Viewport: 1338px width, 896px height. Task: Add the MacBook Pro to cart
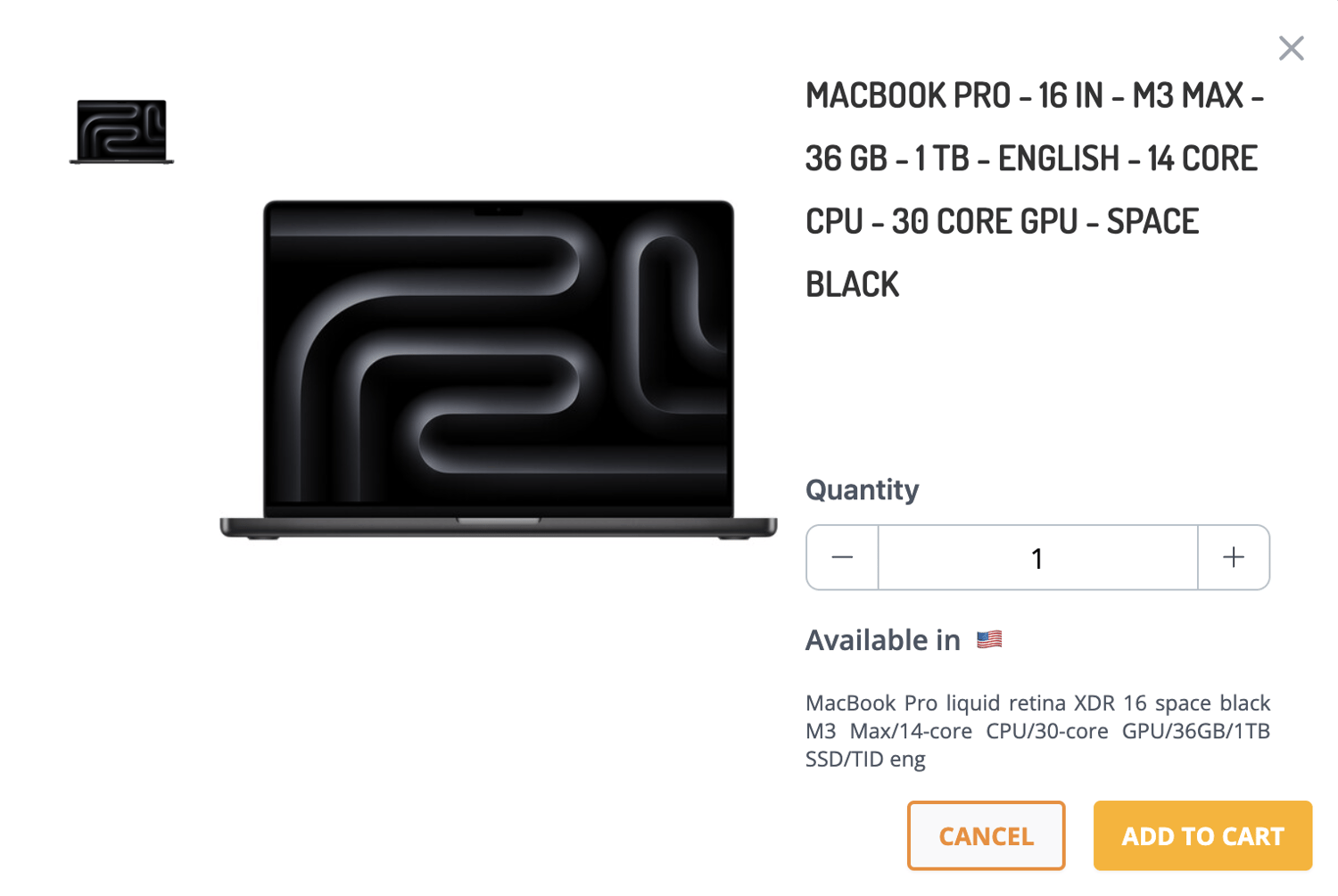click(1202, 835)
